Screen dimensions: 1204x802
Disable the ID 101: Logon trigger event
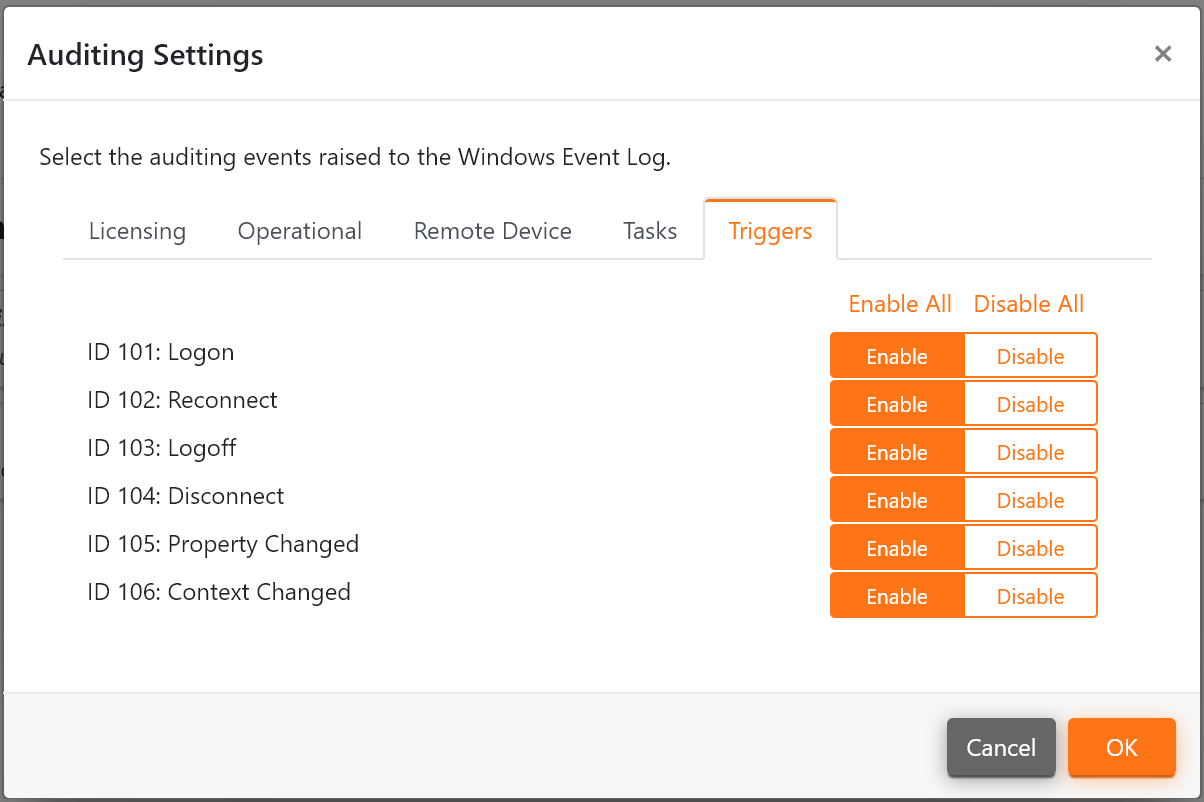[1030, 355]
